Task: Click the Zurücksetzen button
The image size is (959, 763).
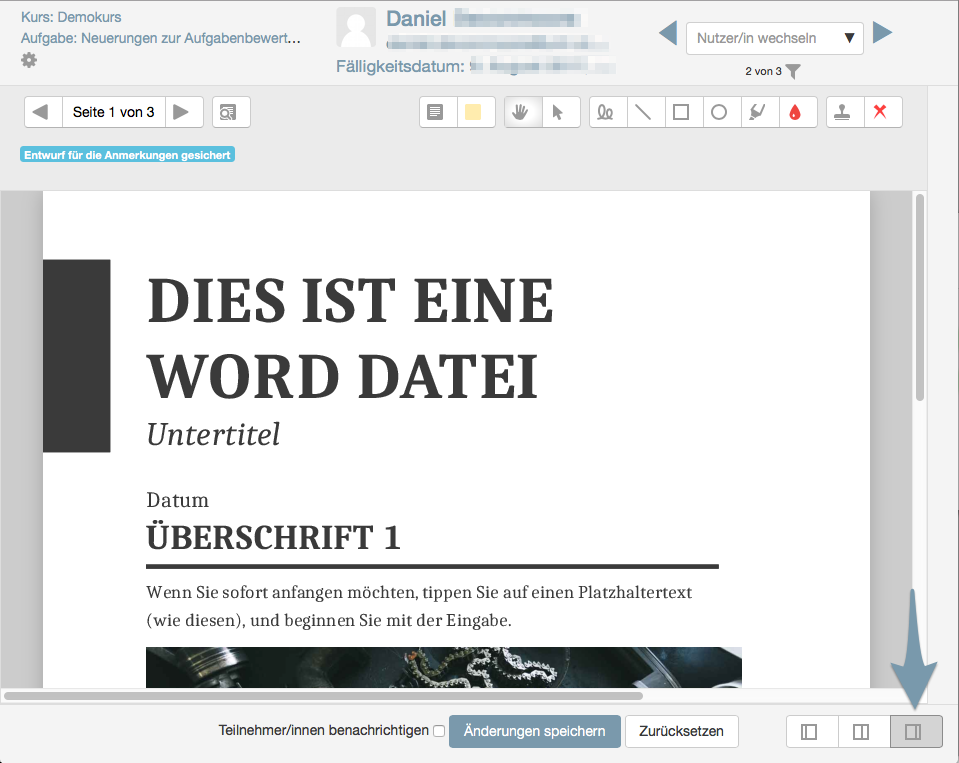Action: pos(681,731)
